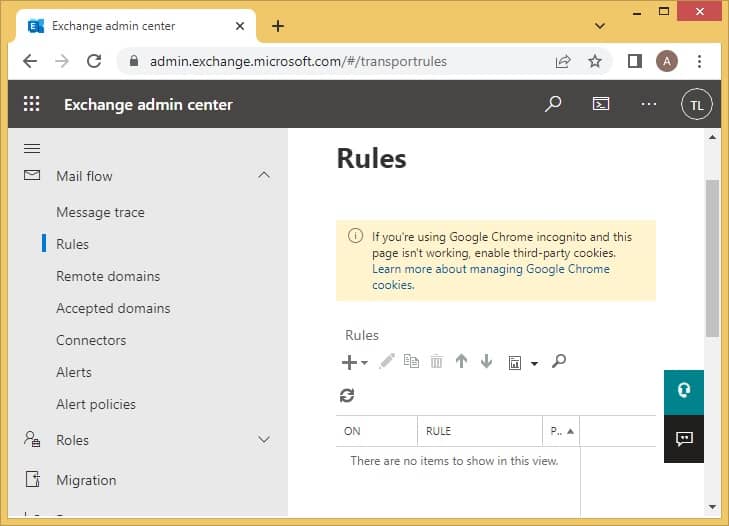
Task: Open Connectors page
Action: 91,340
